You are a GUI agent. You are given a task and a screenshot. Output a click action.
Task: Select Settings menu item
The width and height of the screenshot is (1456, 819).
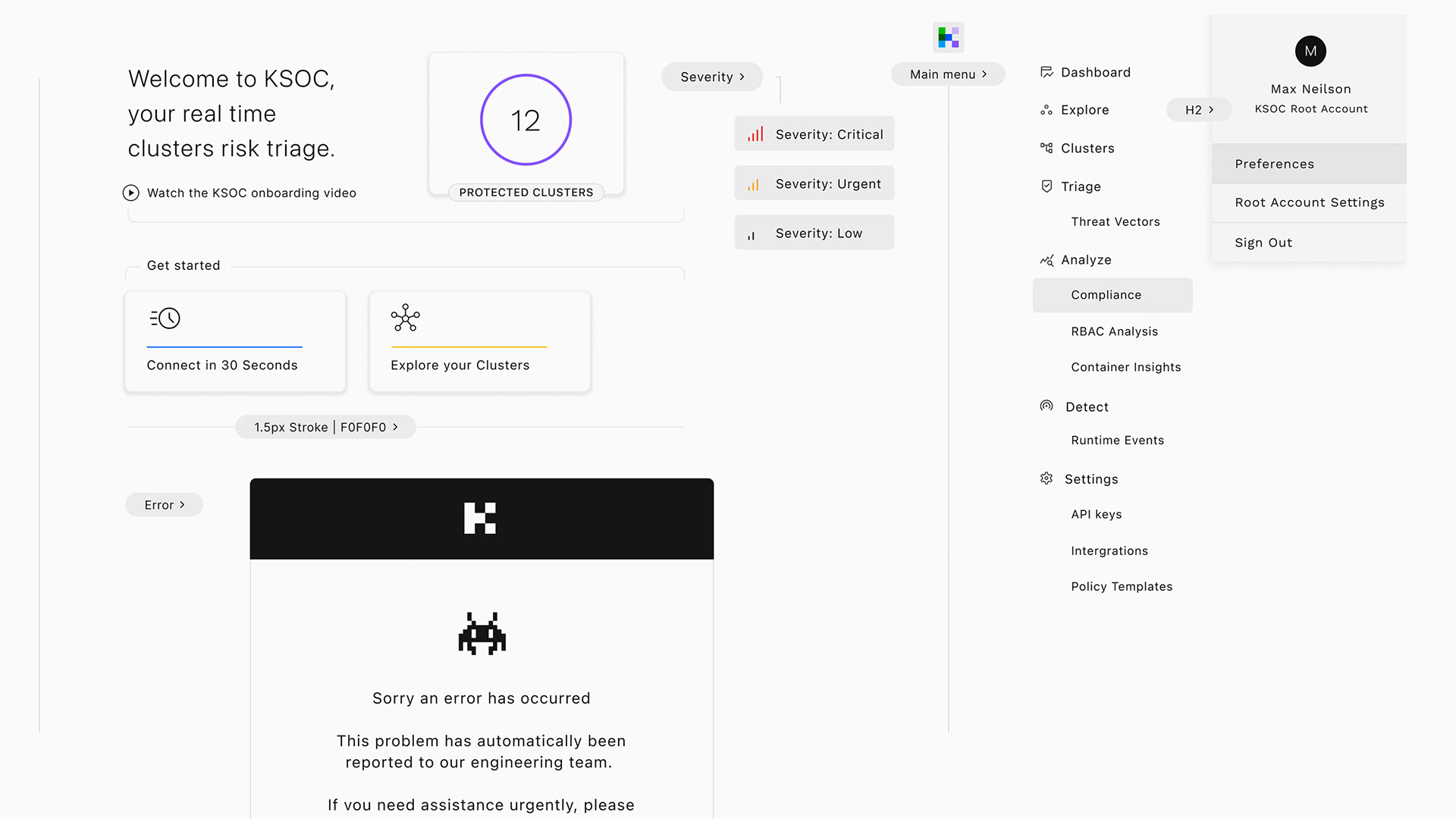(1091, 479)
